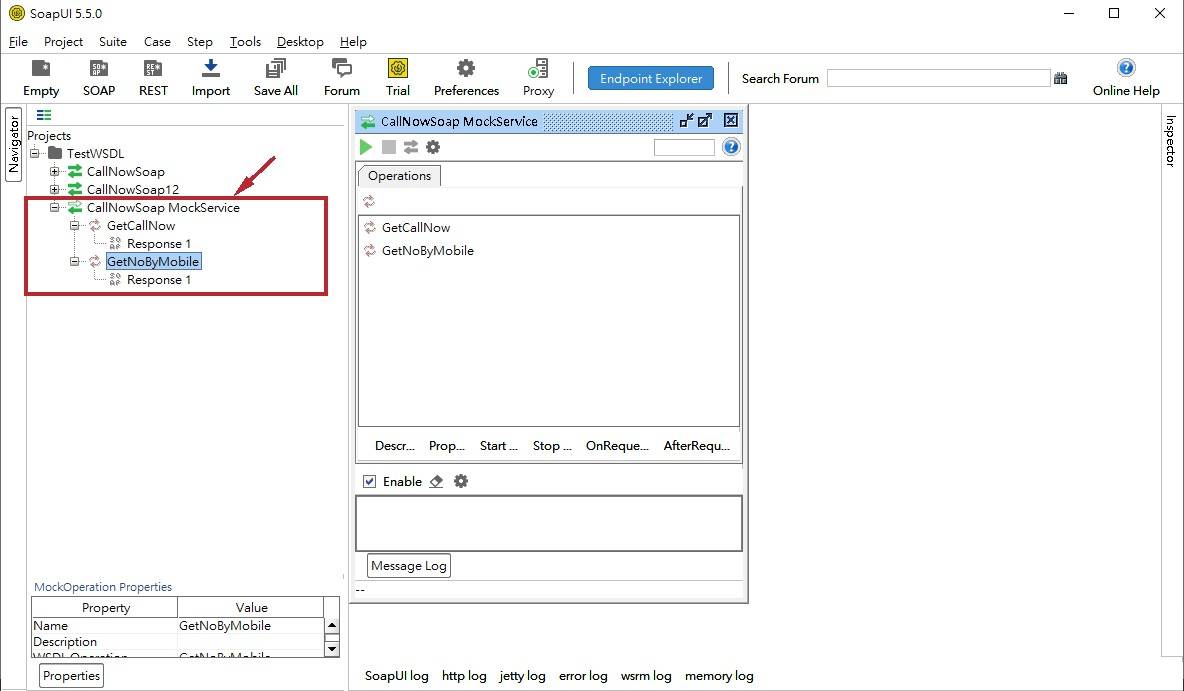Open the Message Log tab

(x=409, y=566)
